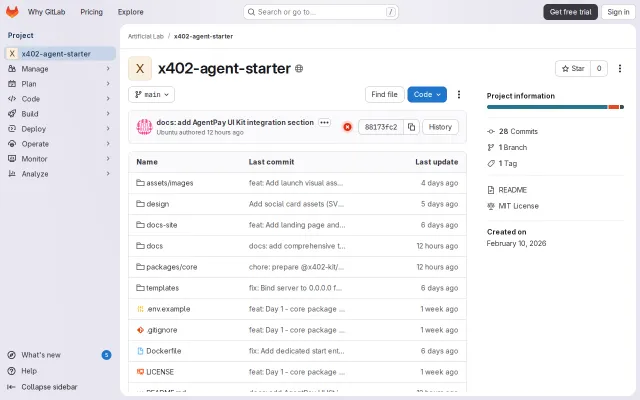This screenshot has width=640, height=400.
Task: Click the Build rocket icon in sidebar
Action: point(12,113)
